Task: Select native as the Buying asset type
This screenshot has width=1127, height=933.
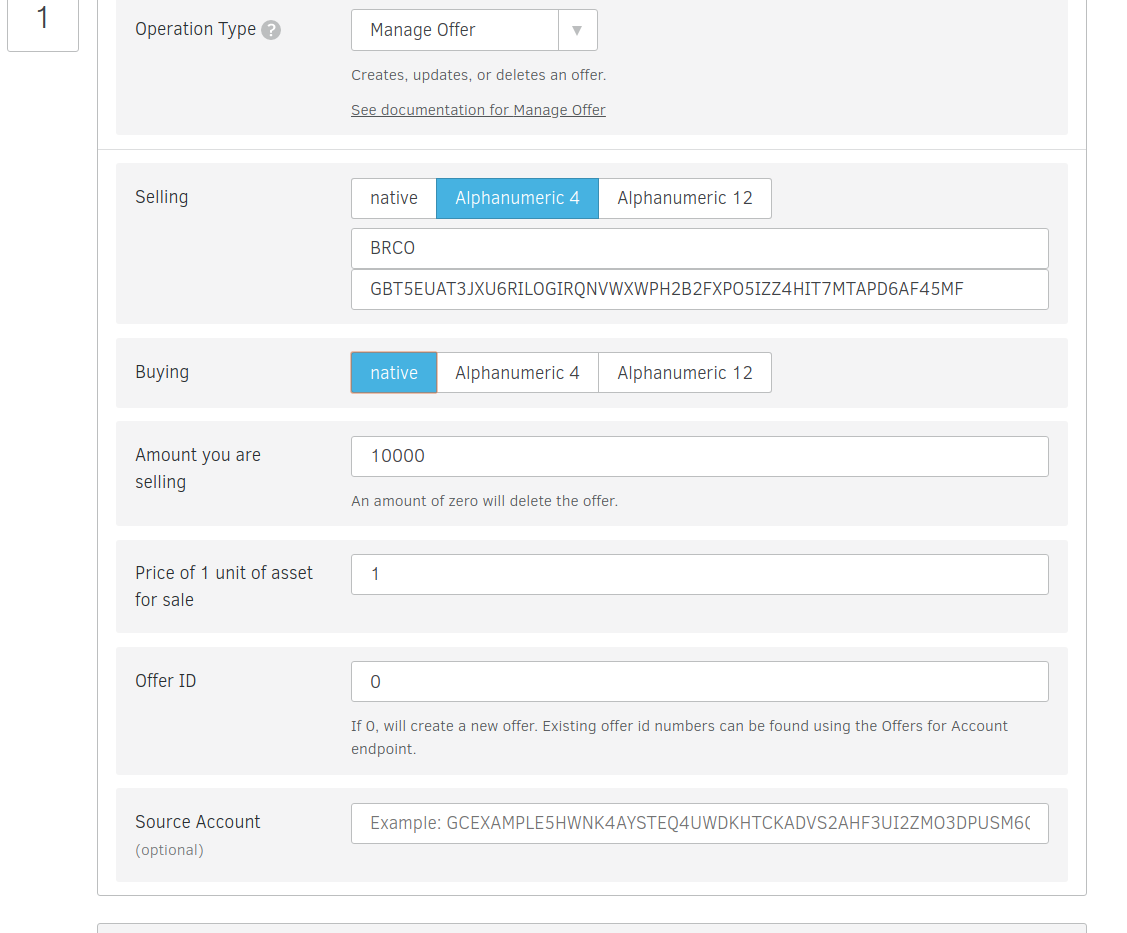Action: coord(393,373)
